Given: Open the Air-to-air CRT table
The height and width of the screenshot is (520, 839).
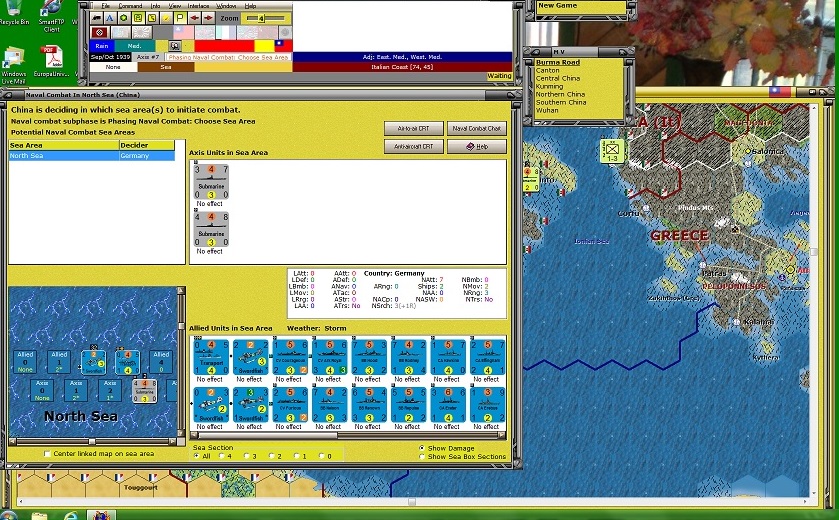Looking at the screenshot, I should (414, 128).
